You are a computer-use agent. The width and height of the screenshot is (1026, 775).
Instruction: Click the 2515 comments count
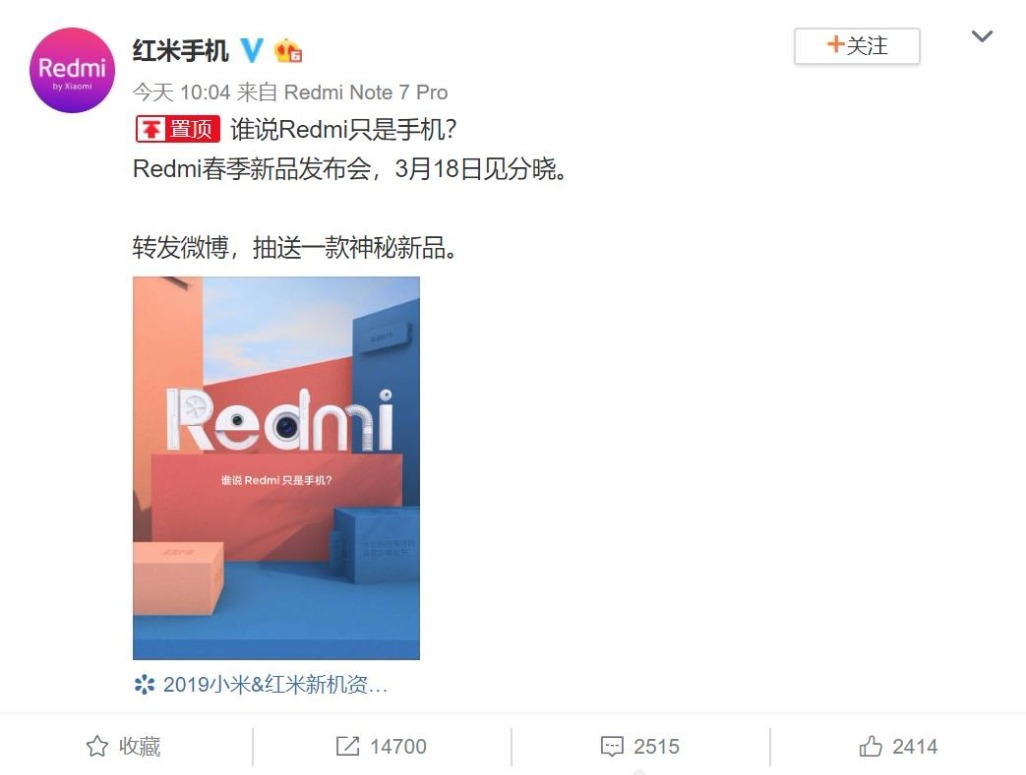pyautogui.click(x=656, y=746)
